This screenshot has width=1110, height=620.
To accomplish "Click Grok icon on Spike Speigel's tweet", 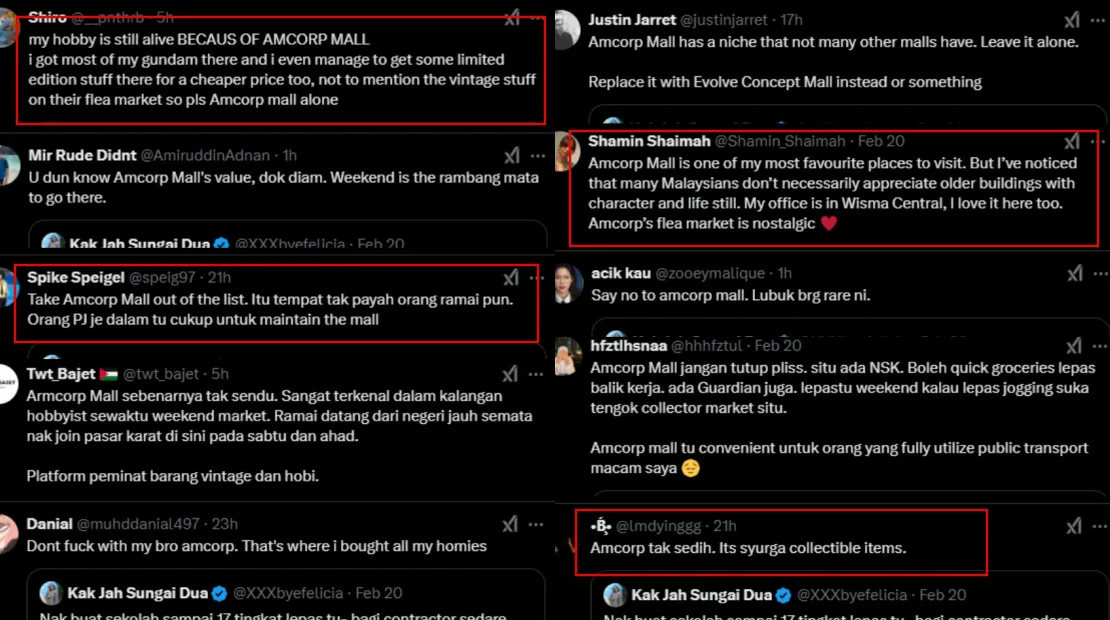I will pyautogui.click(x=510, y=277).
